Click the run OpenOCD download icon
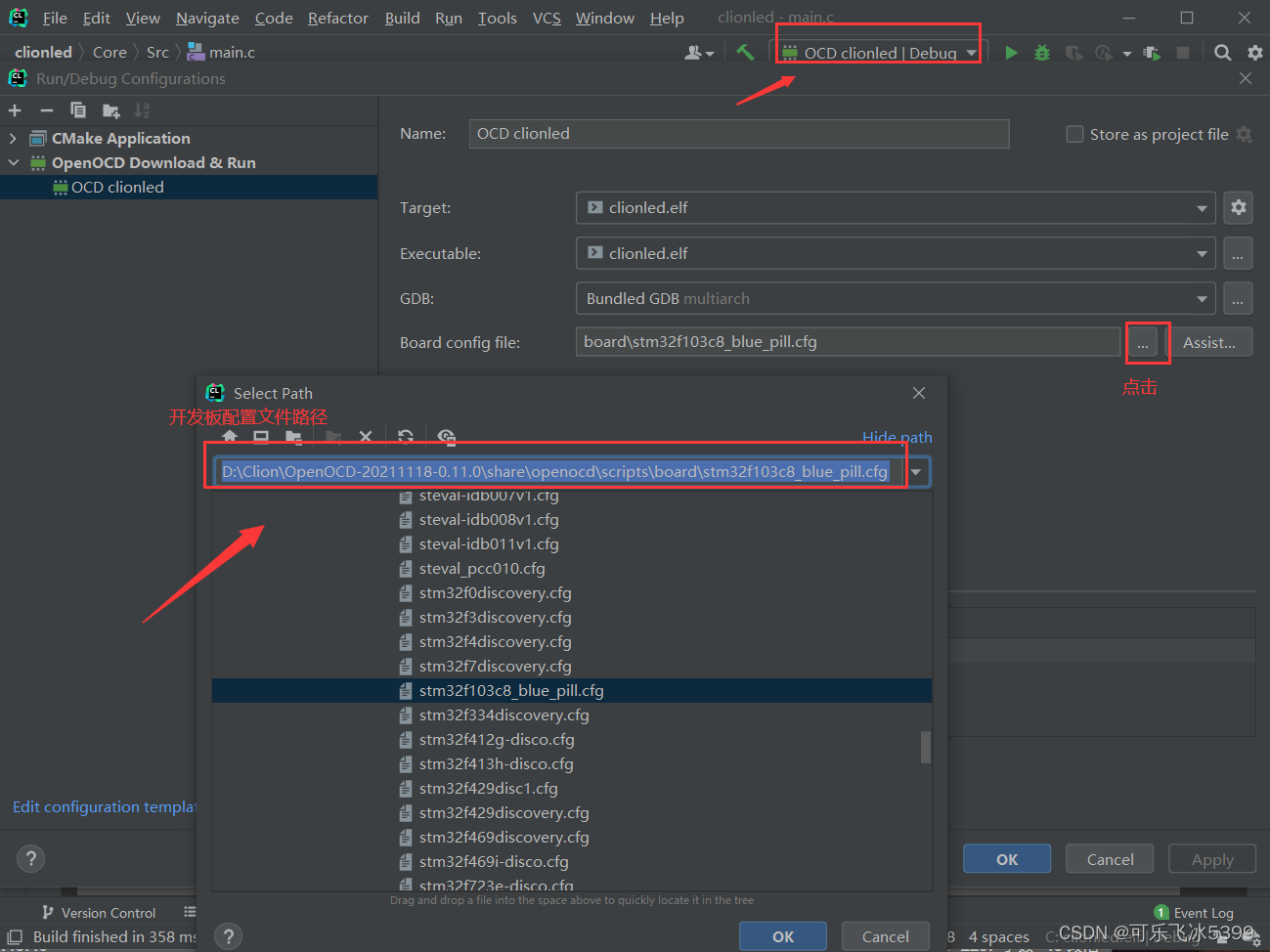This screenshot has width=1270, height=952. 1152,53
